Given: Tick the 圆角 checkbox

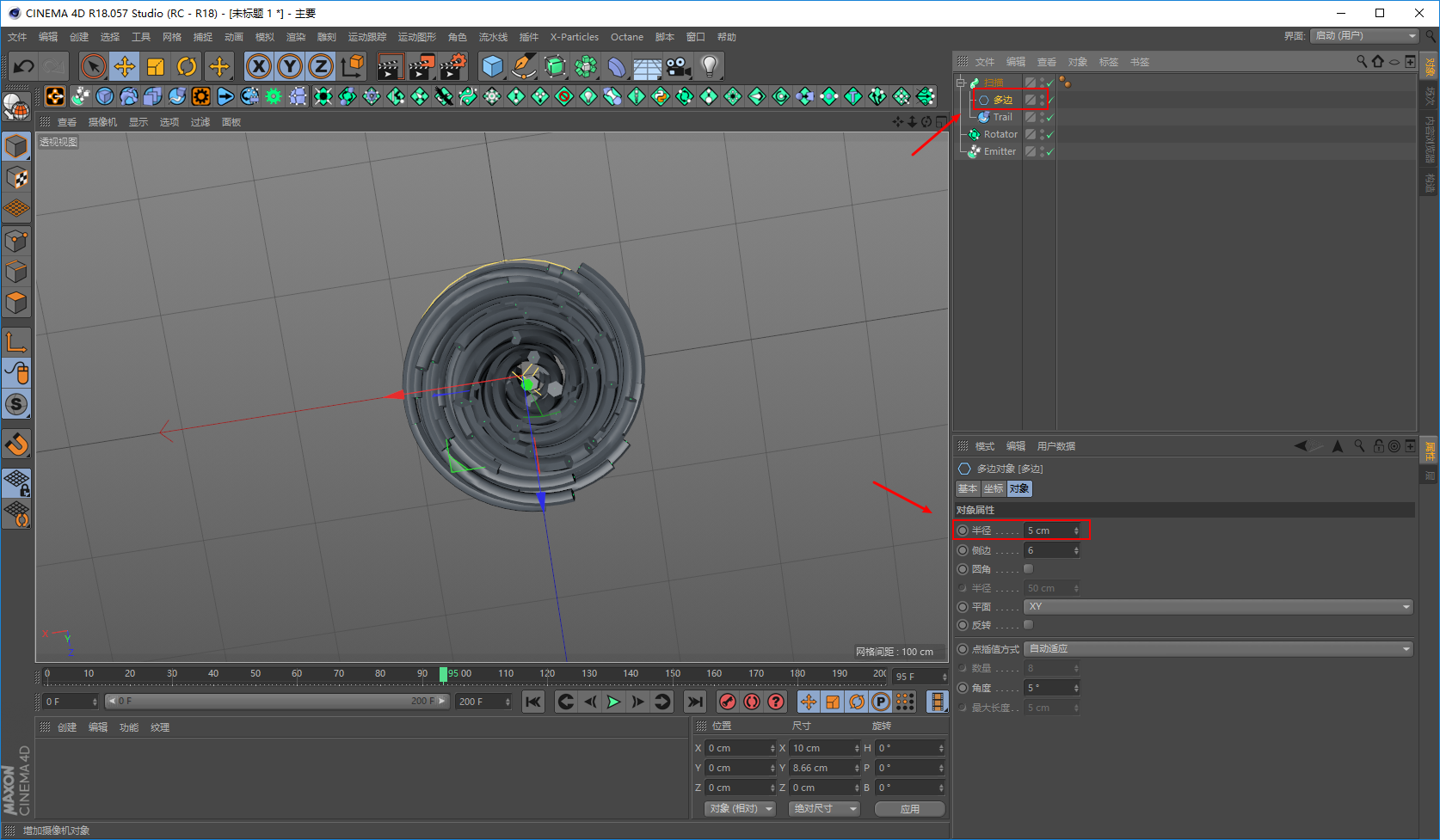Looking at the screenshot, I should 1028,569.
